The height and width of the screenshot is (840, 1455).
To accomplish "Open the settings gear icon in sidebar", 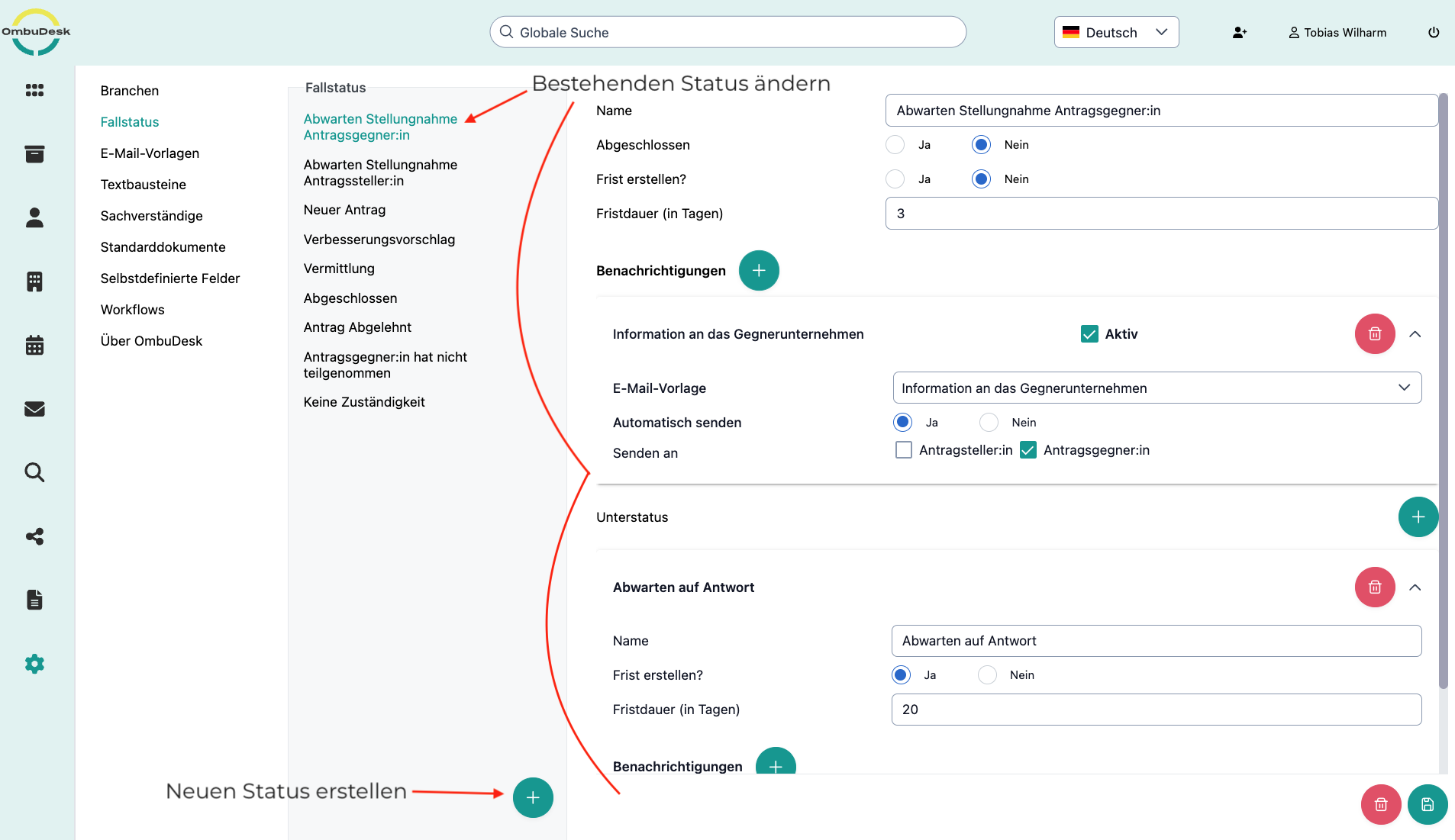I will point(34,664).
